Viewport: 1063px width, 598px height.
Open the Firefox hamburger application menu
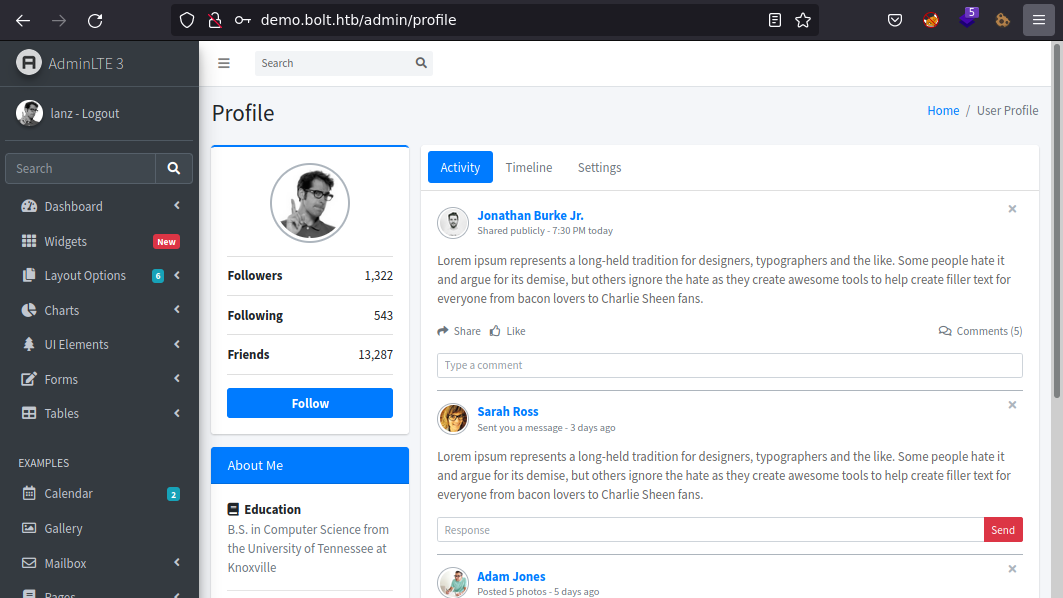tap(1039, 20)
